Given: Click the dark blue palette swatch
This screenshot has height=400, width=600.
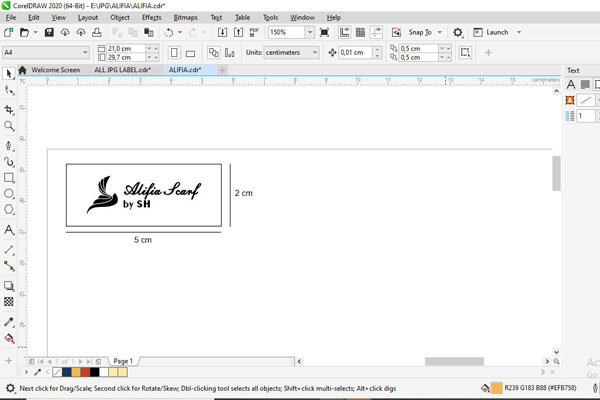Looking at the screenshot, I should 67,372.
